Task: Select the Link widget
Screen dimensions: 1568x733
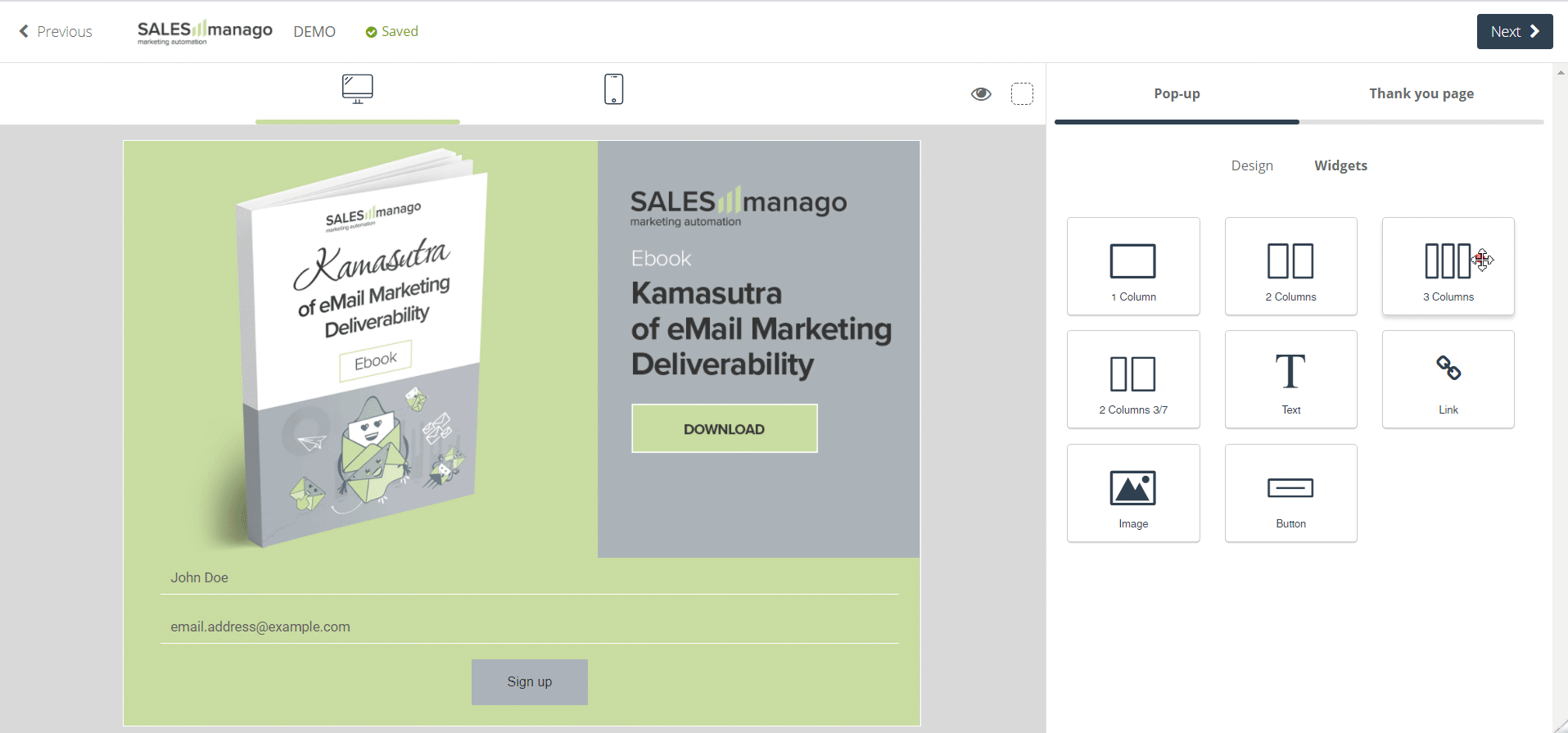Action: [1448, 379]
